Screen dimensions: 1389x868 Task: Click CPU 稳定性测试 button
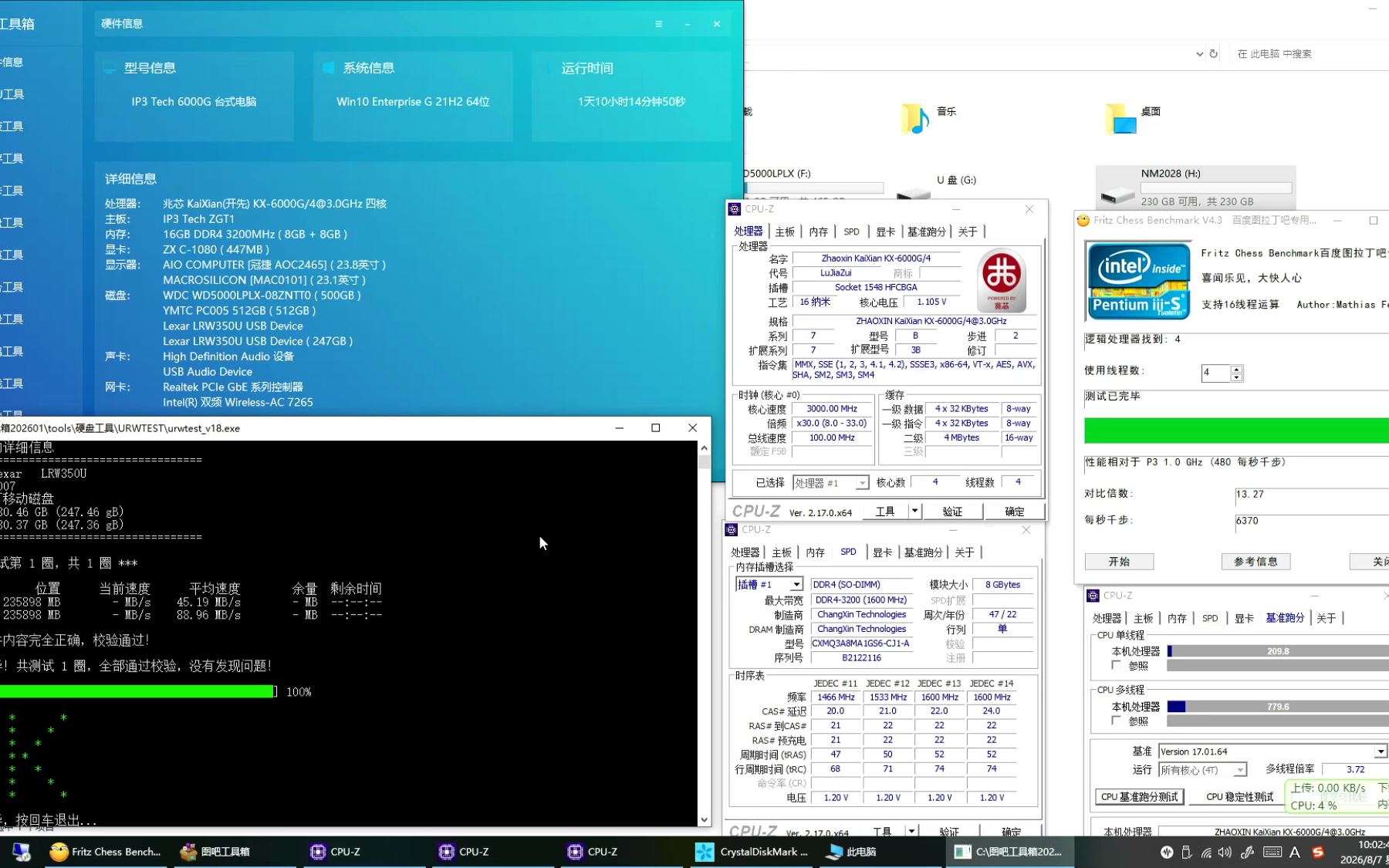coord(1239,797)
